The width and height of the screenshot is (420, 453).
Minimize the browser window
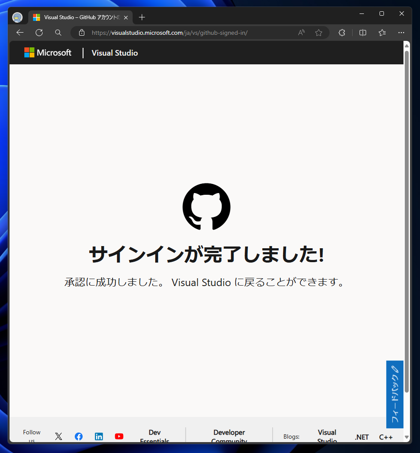coord(362,14)
